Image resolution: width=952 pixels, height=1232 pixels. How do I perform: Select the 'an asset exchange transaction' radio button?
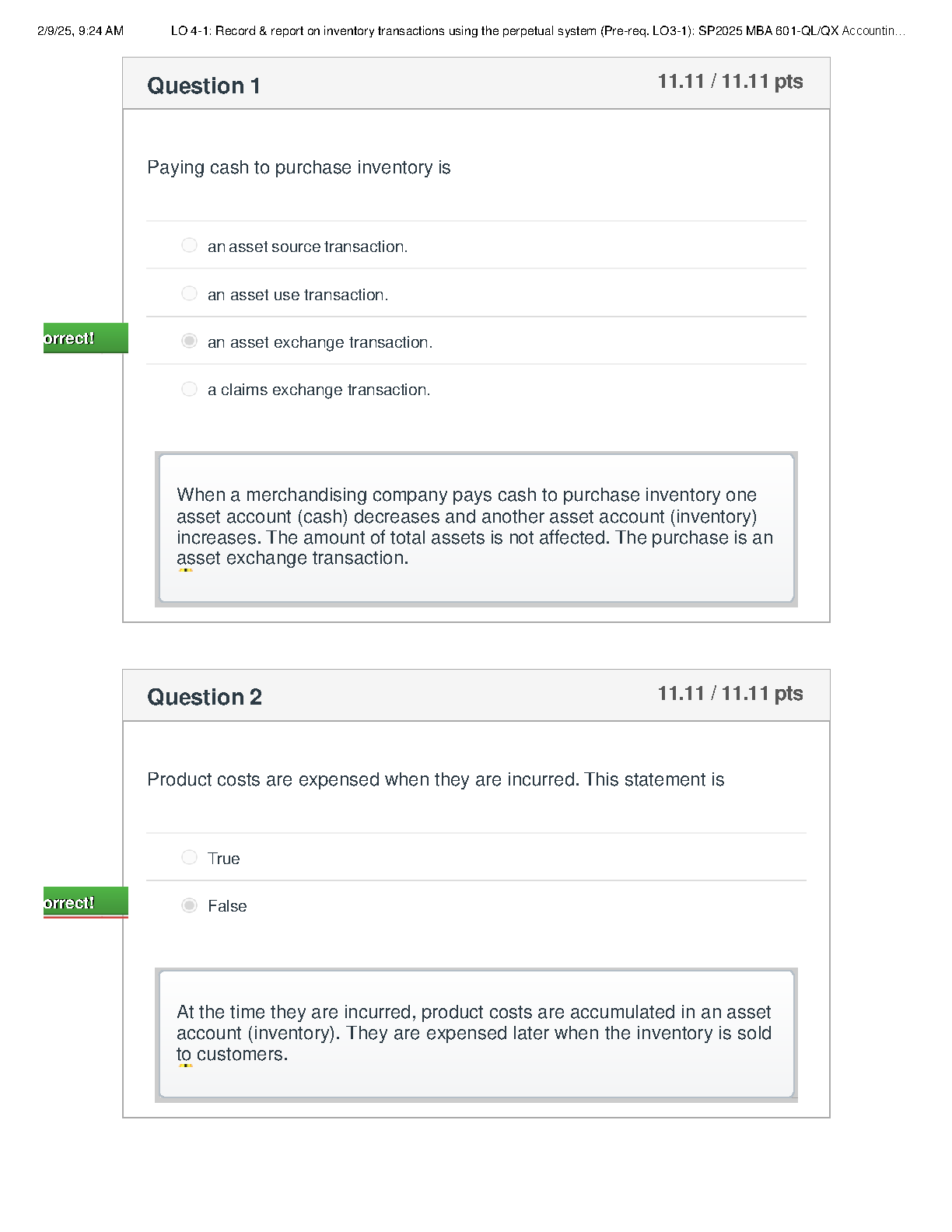(189, 341)
